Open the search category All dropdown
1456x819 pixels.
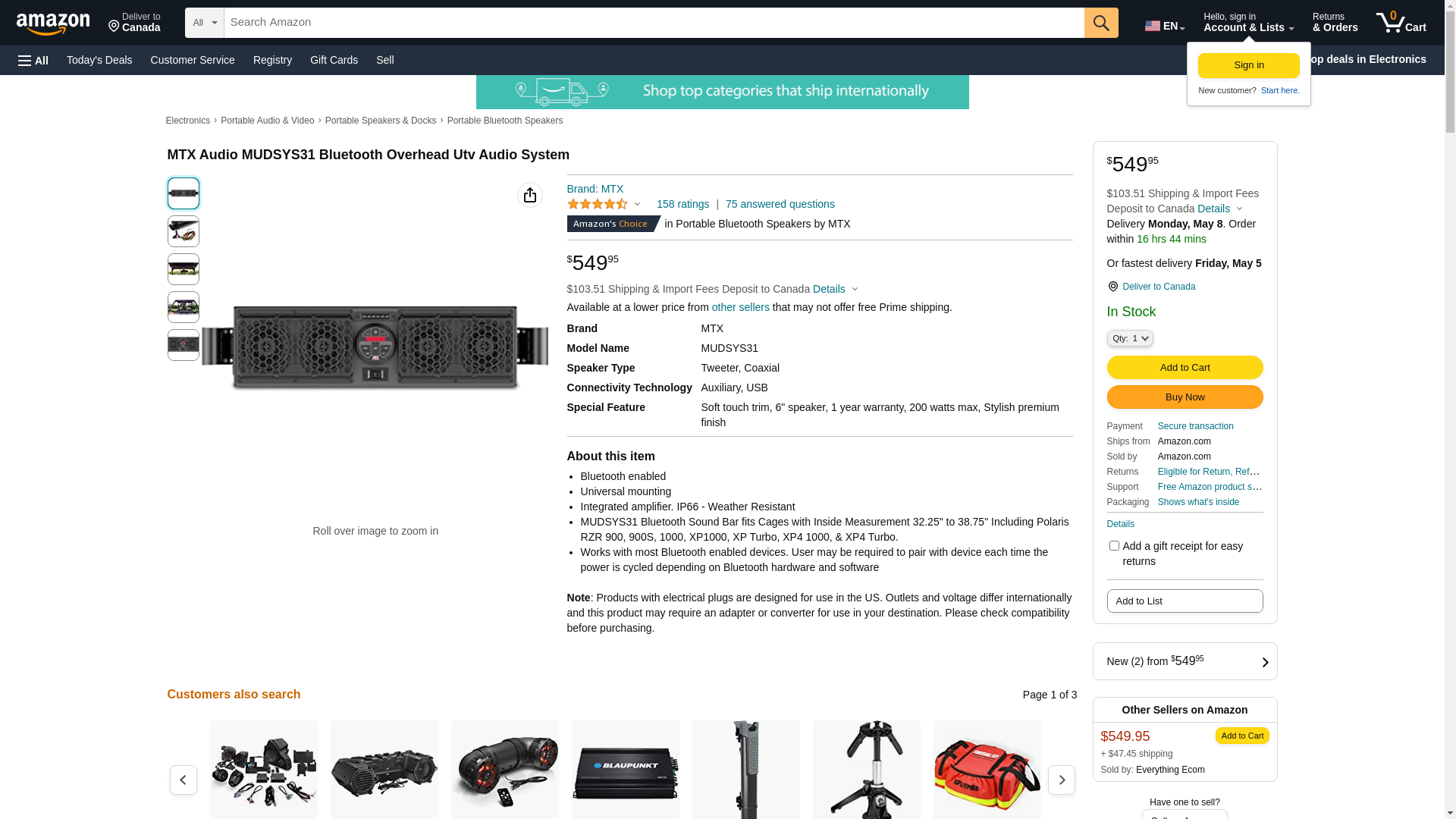(205, 23)
